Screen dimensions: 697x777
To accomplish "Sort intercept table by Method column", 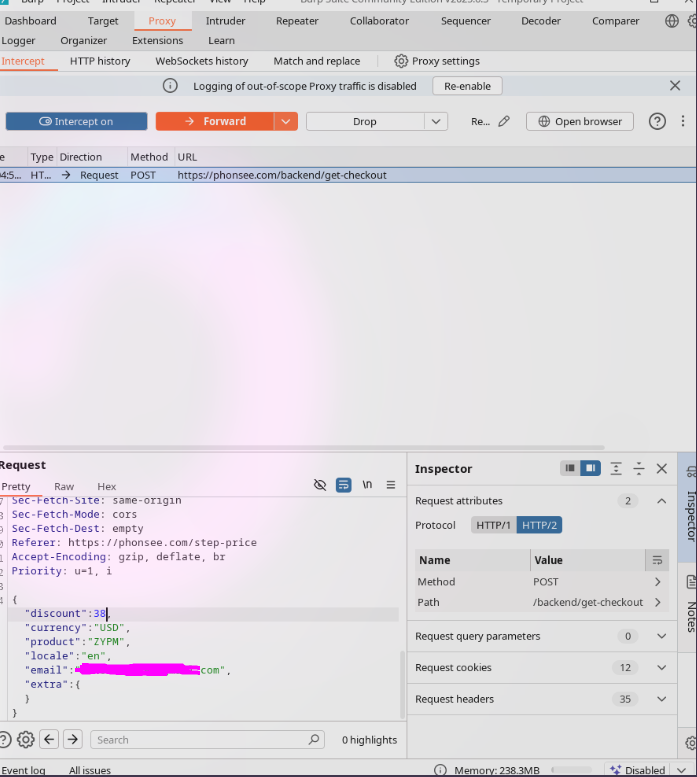I will point(149,157).
